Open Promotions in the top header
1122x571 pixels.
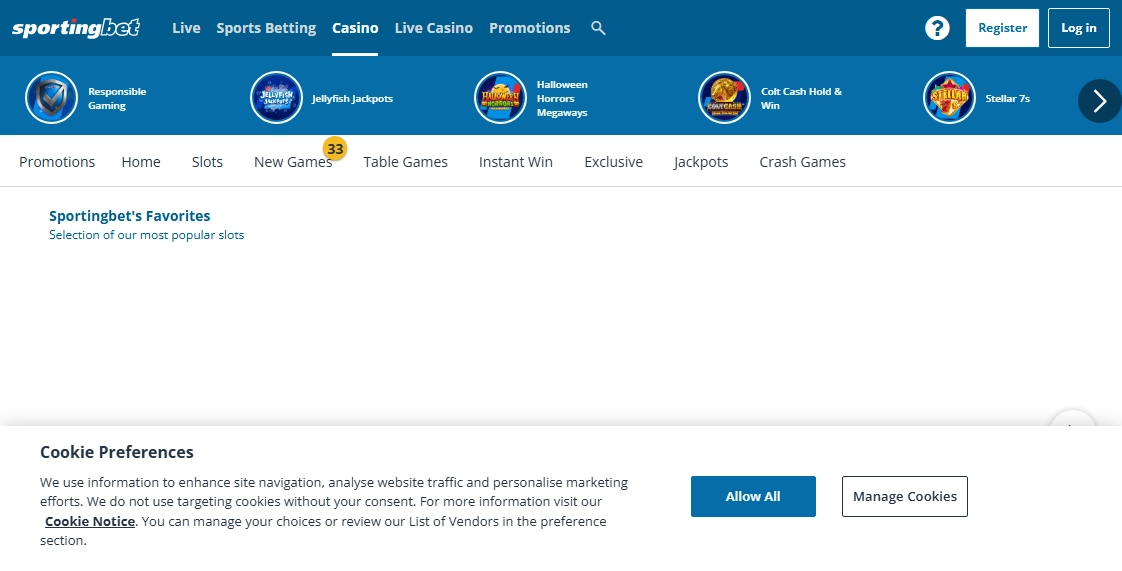(x=530, y=28)
